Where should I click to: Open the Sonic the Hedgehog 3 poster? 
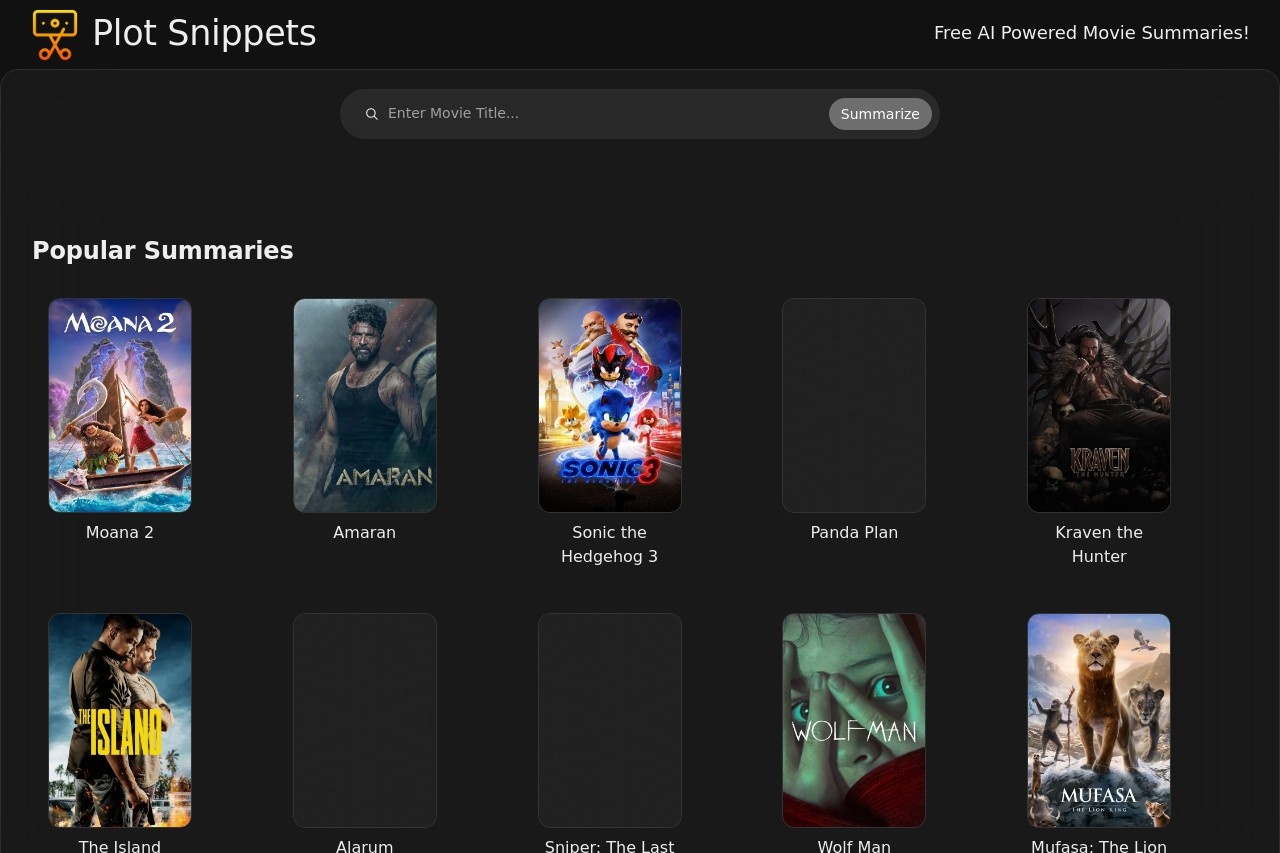610,405
